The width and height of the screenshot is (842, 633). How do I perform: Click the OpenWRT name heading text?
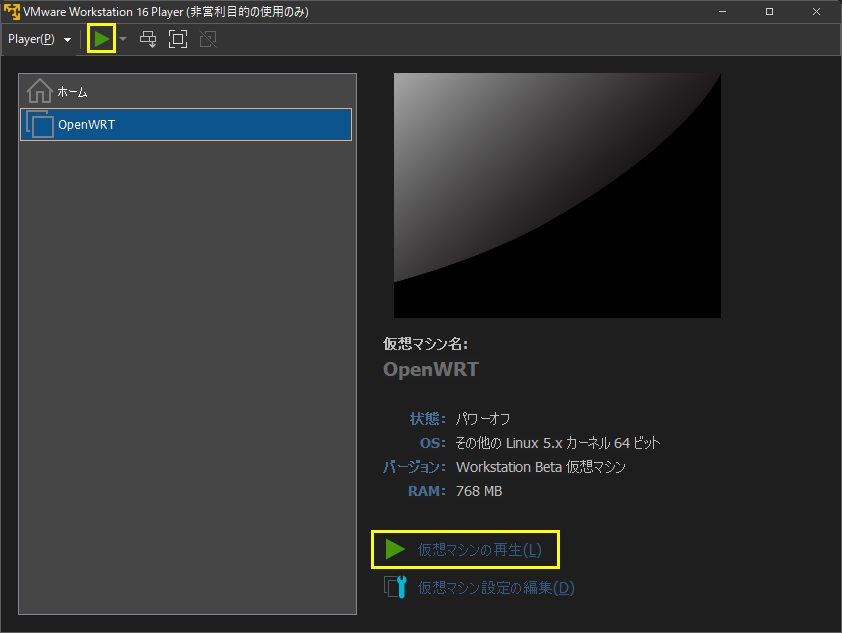[431, 369]
